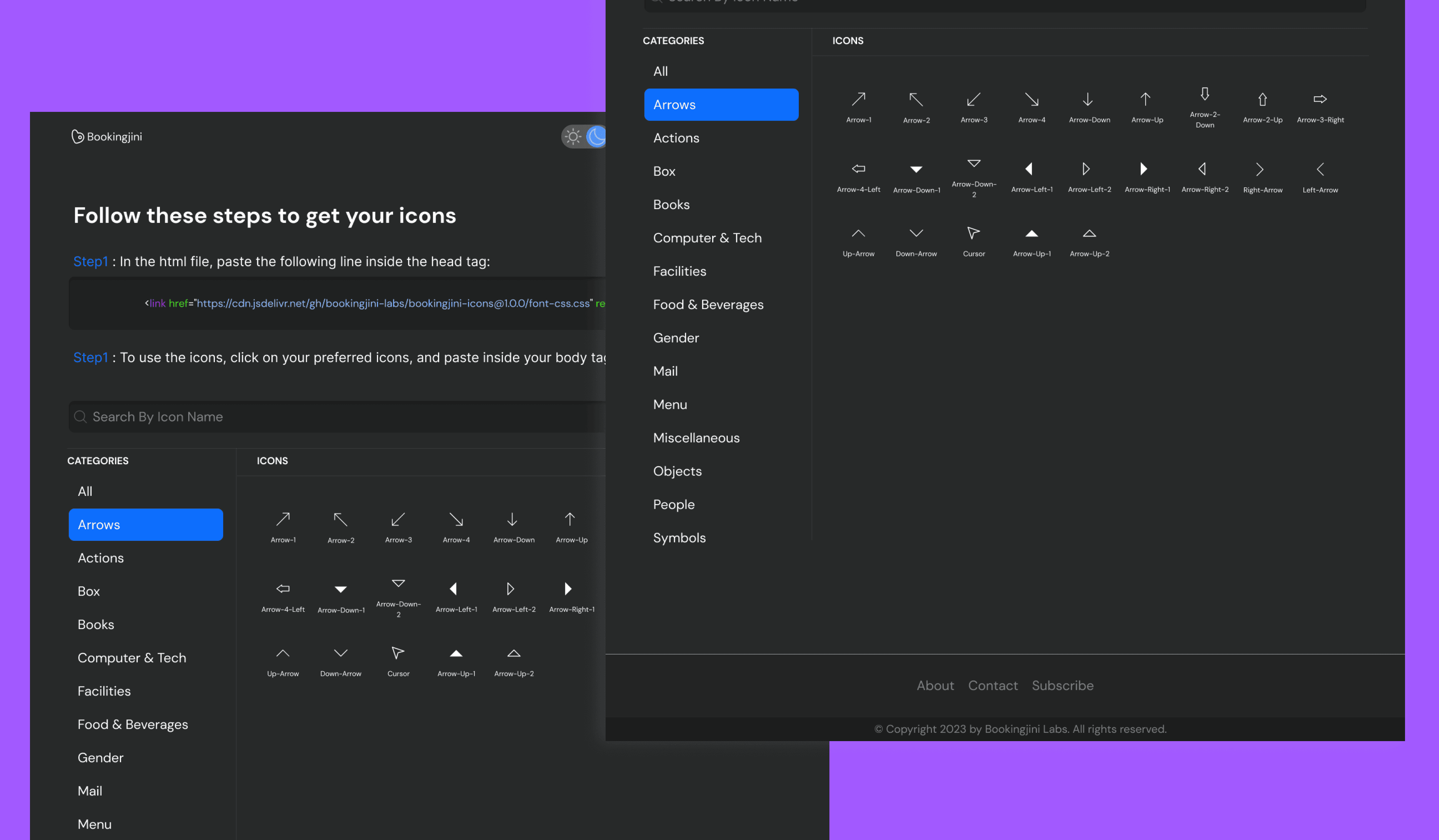The height and width of the screenshot is (840, 1439).
Task: Click the Arrow-Up-2 icon in right panel
Action: pyautogui.click(x=1089, y=233)
